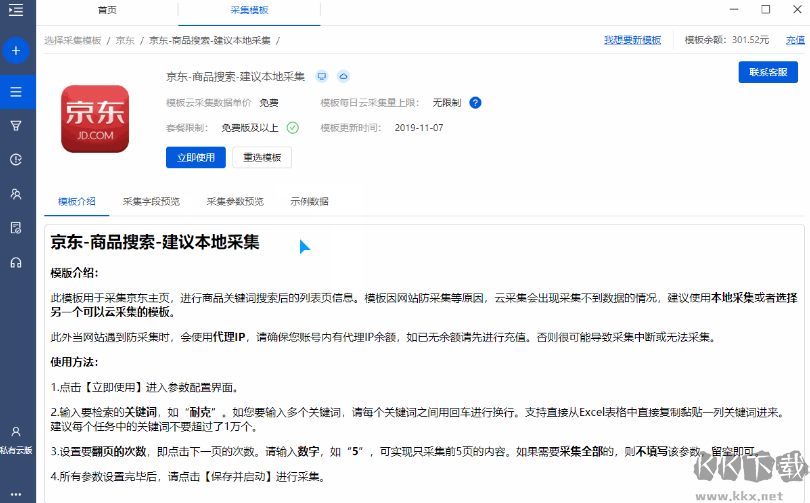Screen dimensions: 810x503
Task: Open the three-dots more options in sidebar
Action: tap(16, 494)
